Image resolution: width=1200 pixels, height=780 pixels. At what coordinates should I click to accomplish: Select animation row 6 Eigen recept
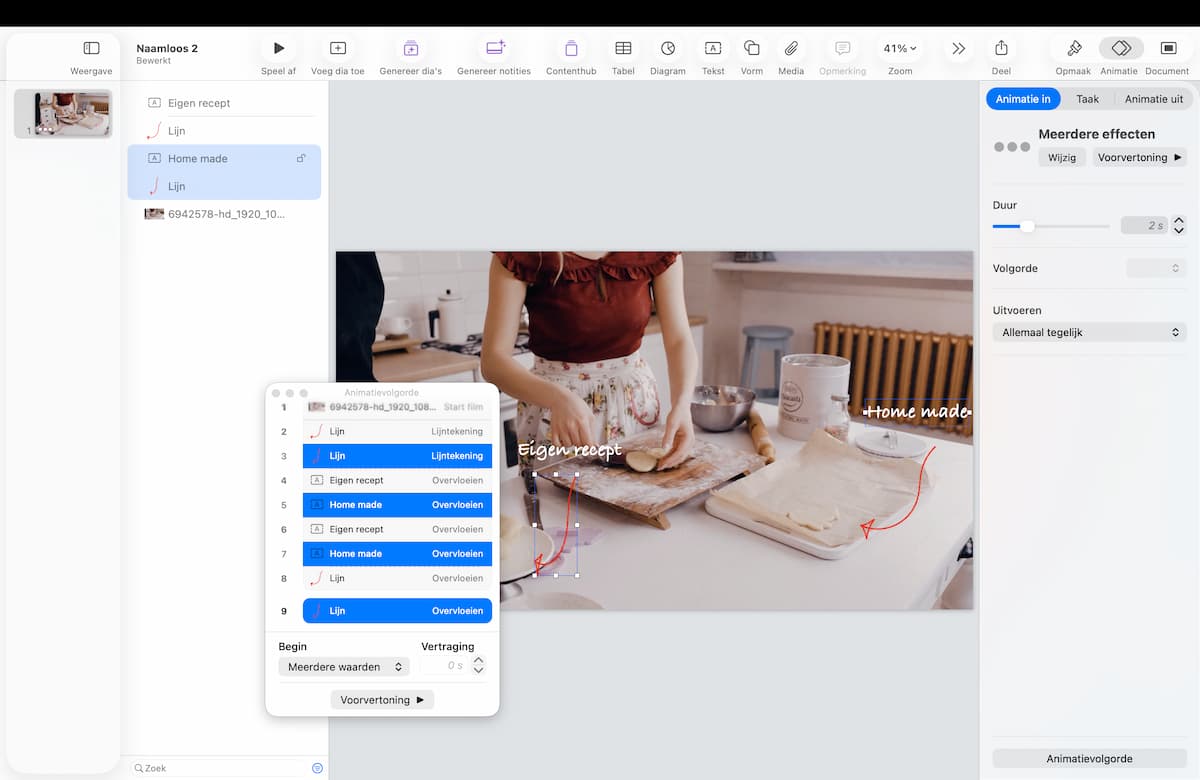pos(397,529)
